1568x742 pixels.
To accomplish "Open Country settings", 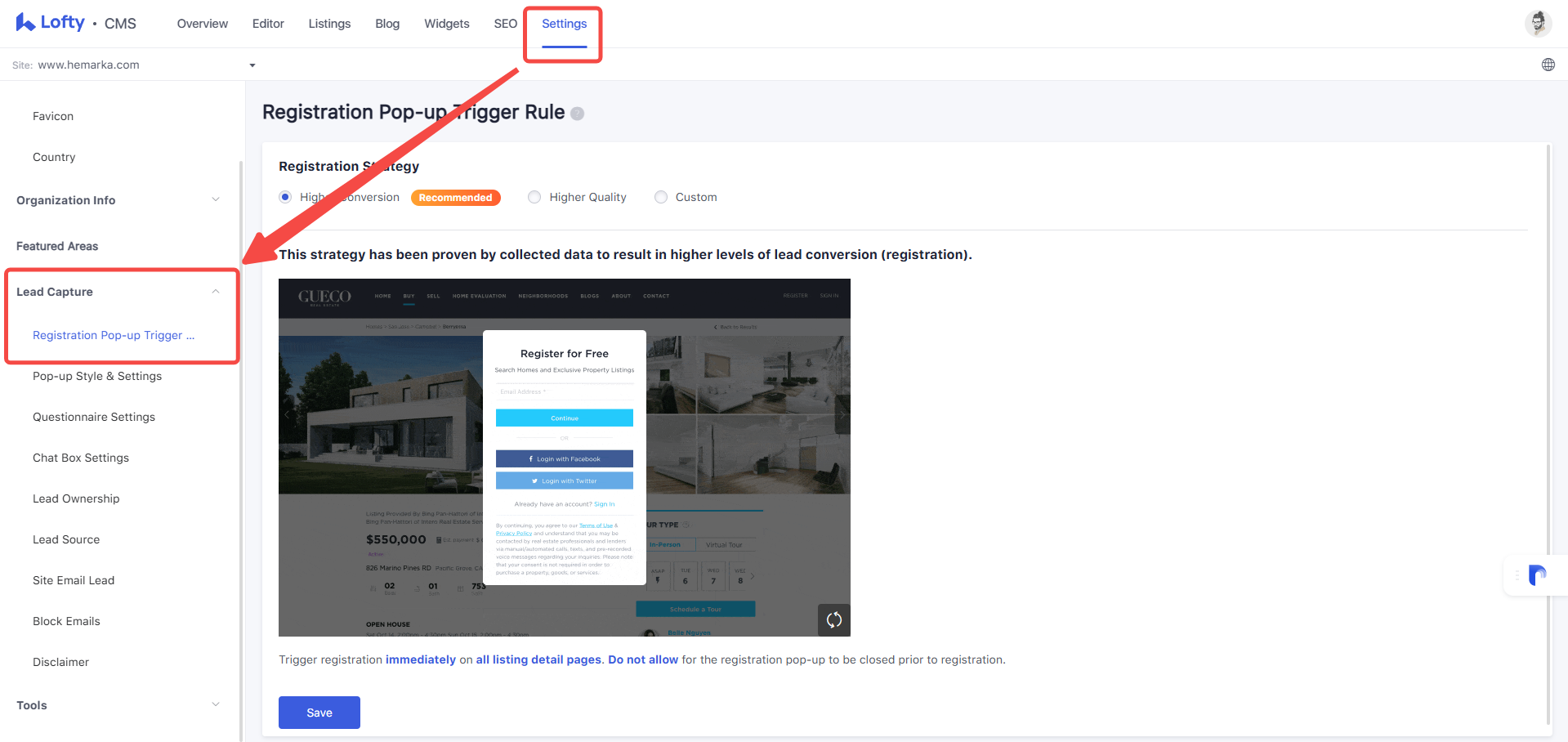I will pos(54,157).
